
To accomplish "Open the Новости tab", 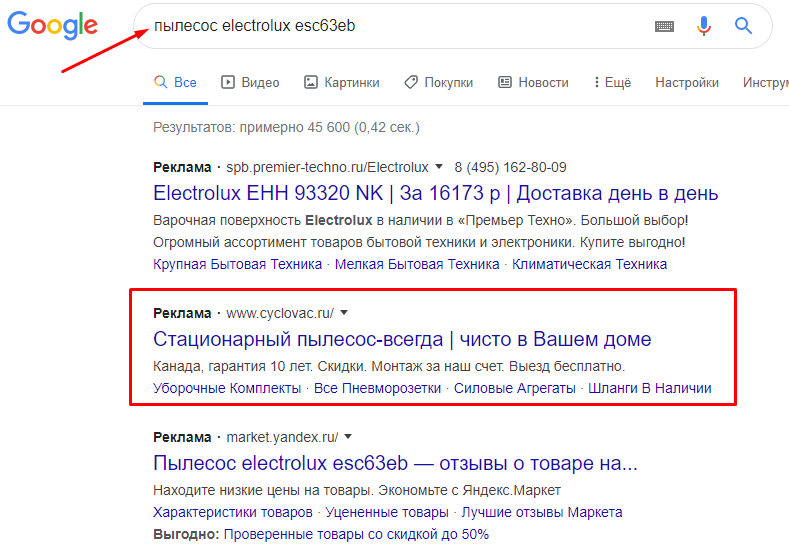I will pyautogui.click(x=533, y=83).
